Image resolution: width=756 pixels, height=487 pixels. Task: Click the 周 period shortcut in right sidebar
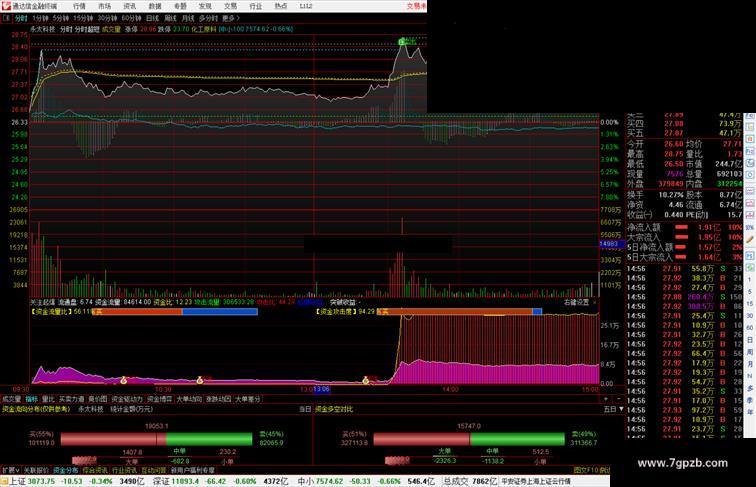click(x=750, y=352)
